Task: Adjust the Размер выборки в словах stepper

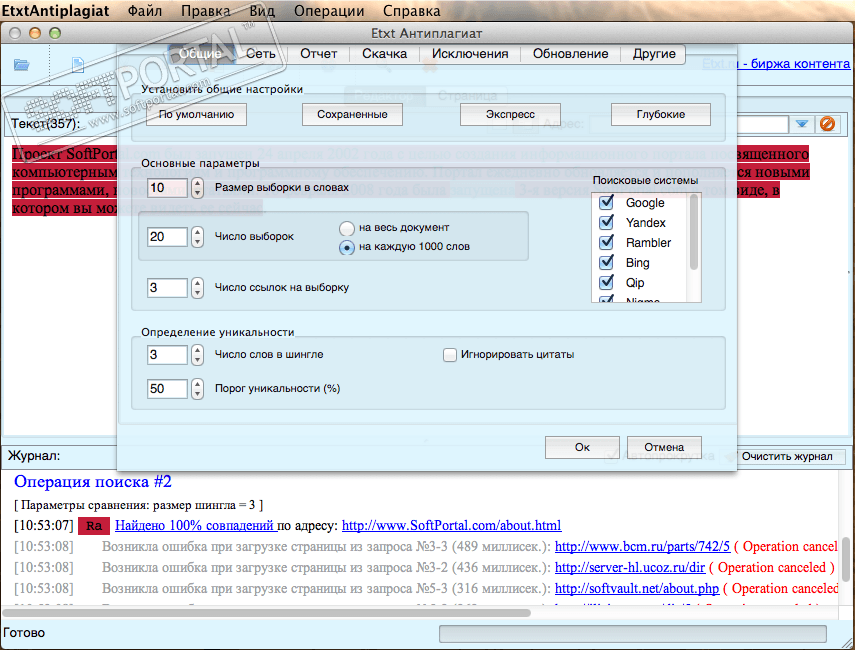Action: [x=197, y=188]
